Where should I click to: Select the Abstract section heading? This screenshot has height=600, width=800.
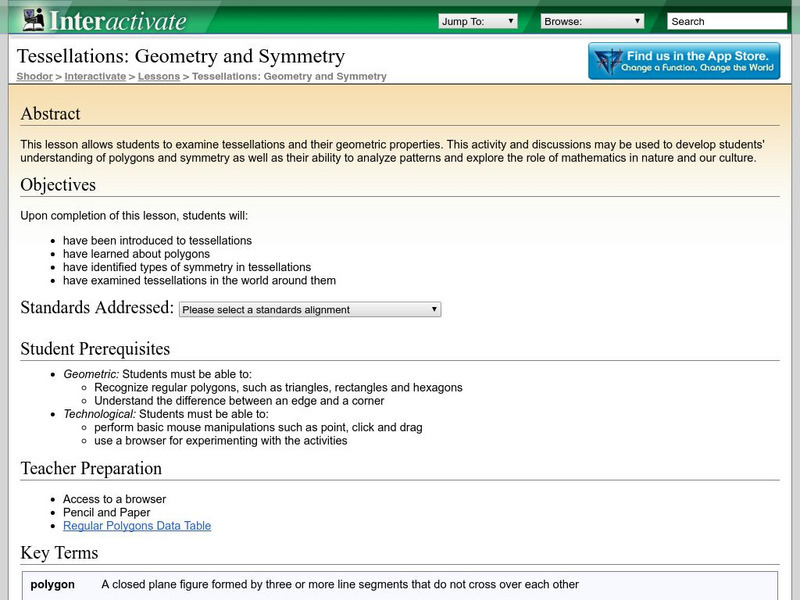pyautogui.click(x=51, y=114)
